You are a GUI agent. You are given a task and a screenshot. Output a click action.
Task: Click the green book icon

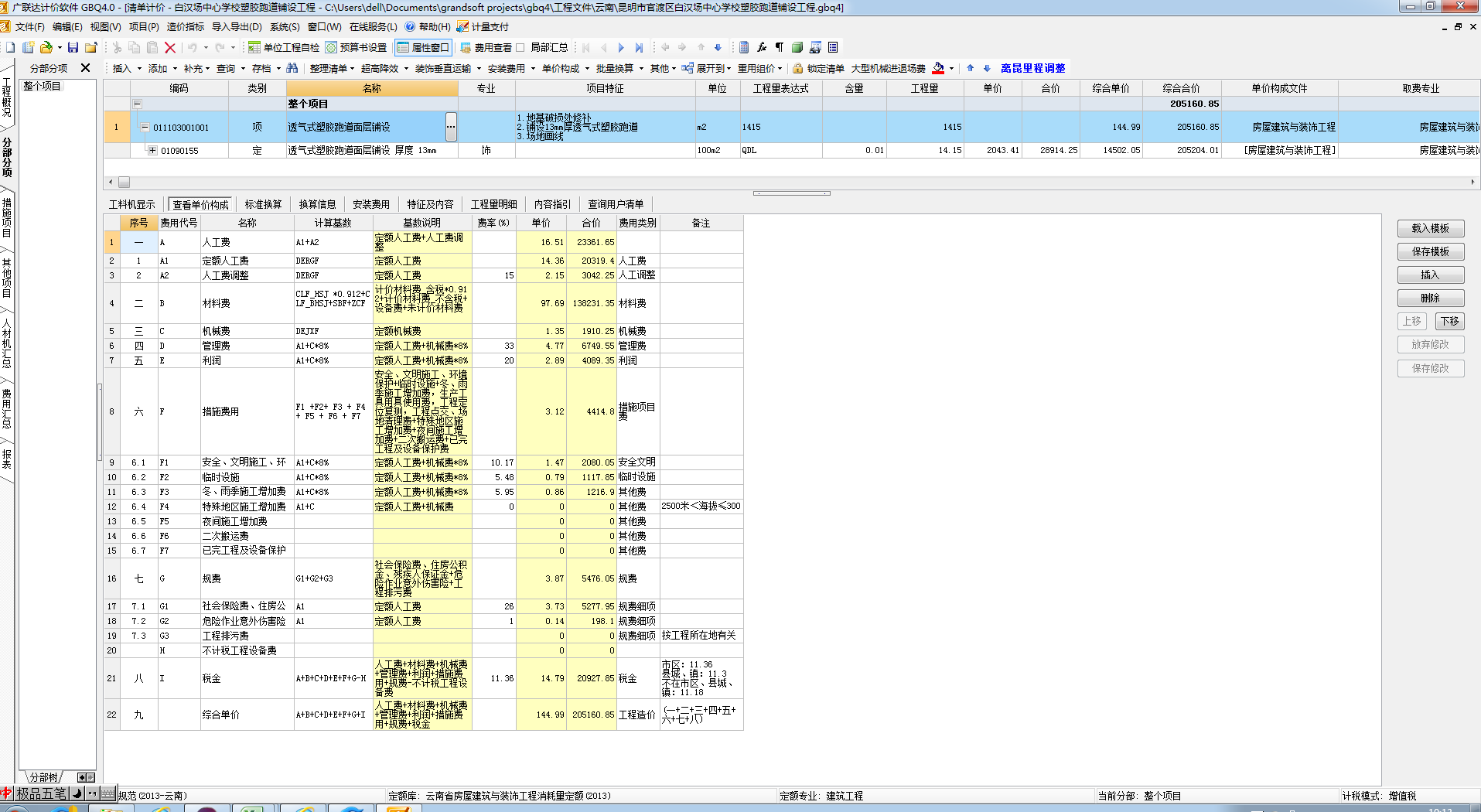(797, 48)
